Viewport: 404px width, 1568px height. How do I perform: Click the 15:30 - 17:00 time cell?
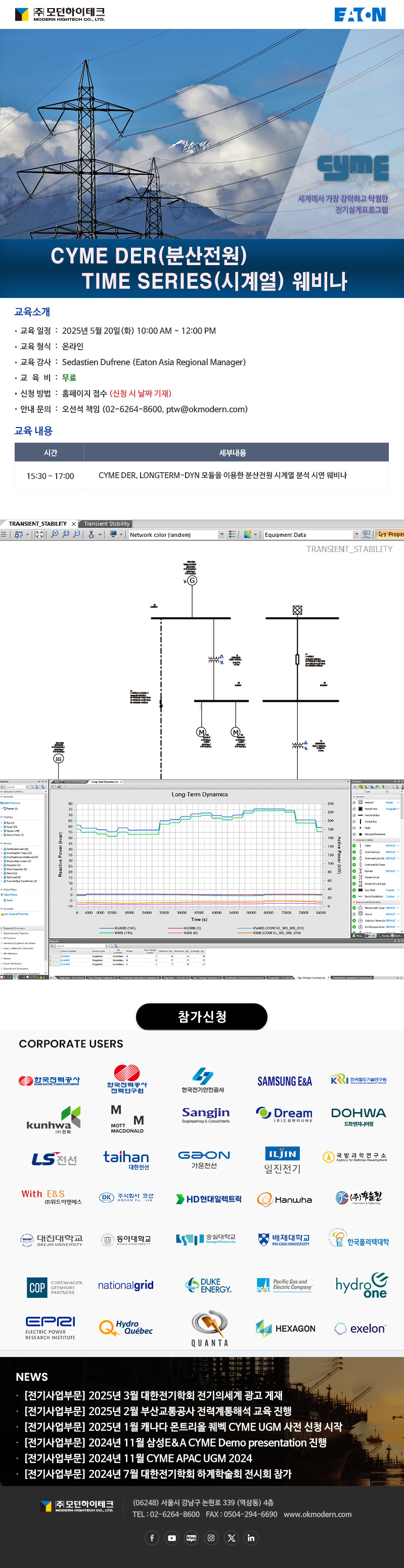(x=50, y=476)
